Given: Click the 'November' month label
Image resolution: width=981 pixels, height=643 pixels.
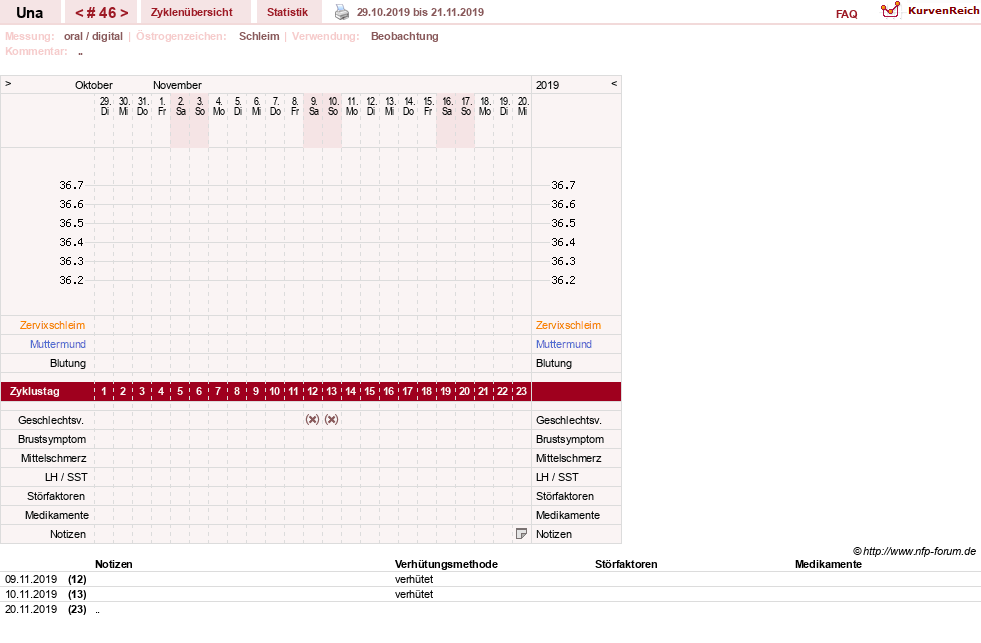Looking at the screenshot, I should [177, 85].
